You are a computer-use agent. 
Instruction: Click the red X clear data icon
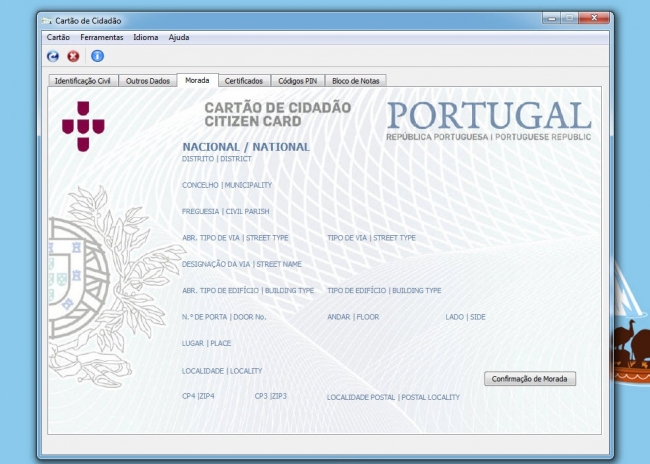coord(73,56)
